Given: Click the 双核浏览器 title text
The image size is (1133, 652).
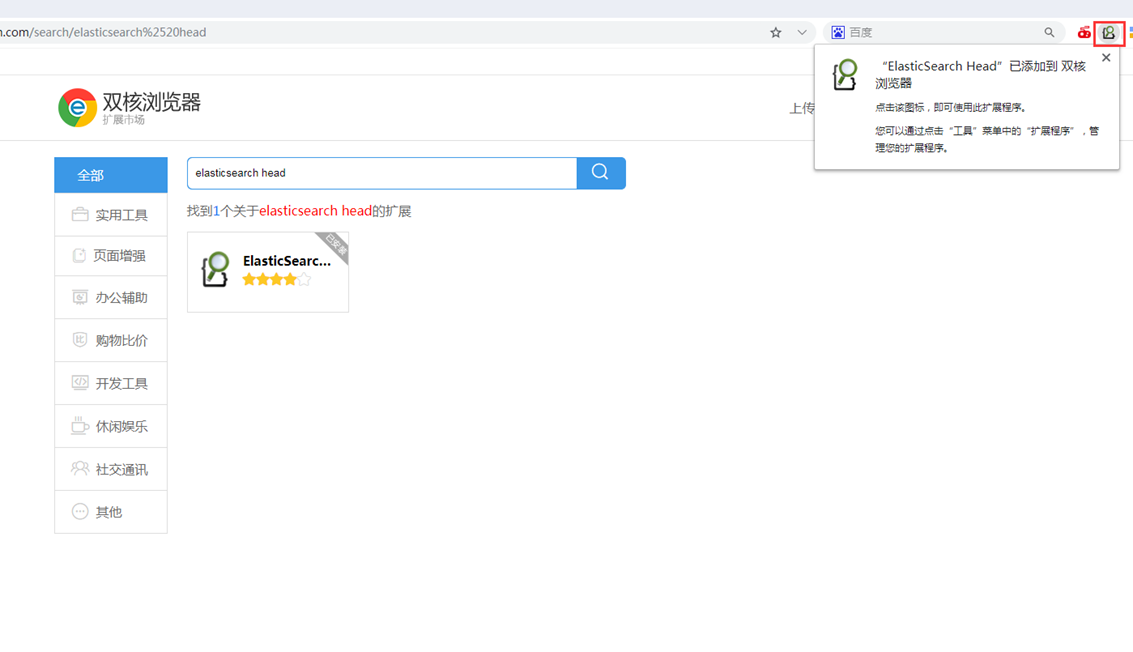Looking at the screenshot, I should click(x=152, y=102).
